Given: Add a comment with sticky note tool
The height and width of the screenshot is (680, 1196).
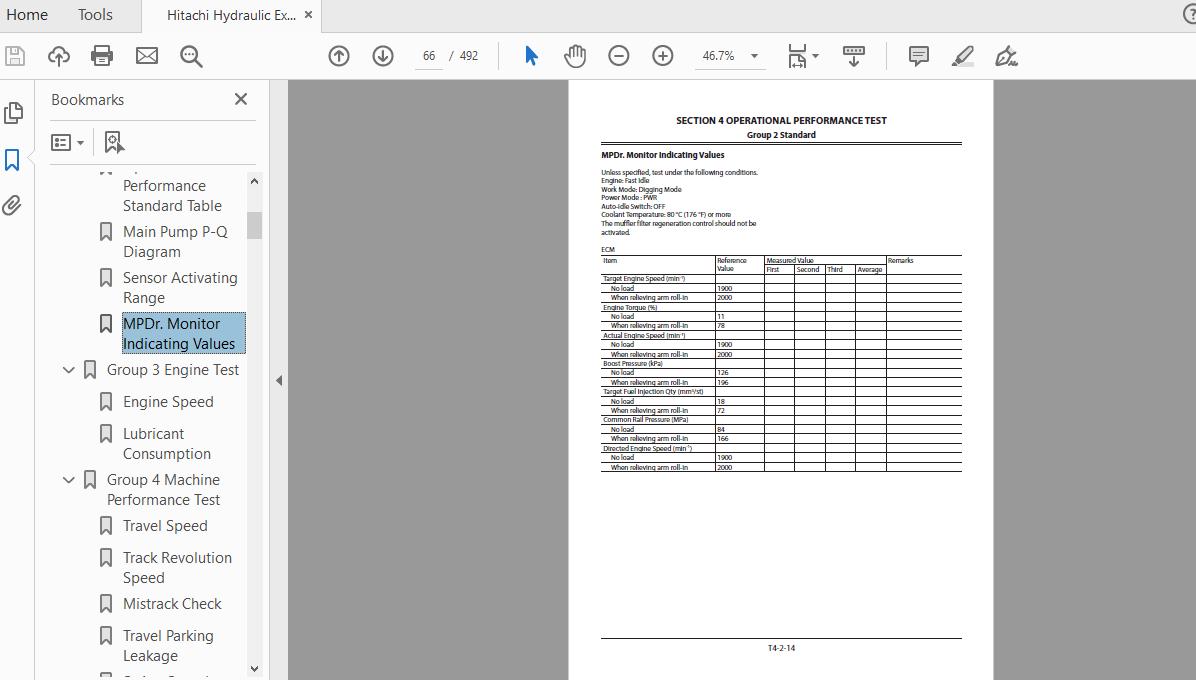Looking at the screenshot, I should (x=918, y=56).
